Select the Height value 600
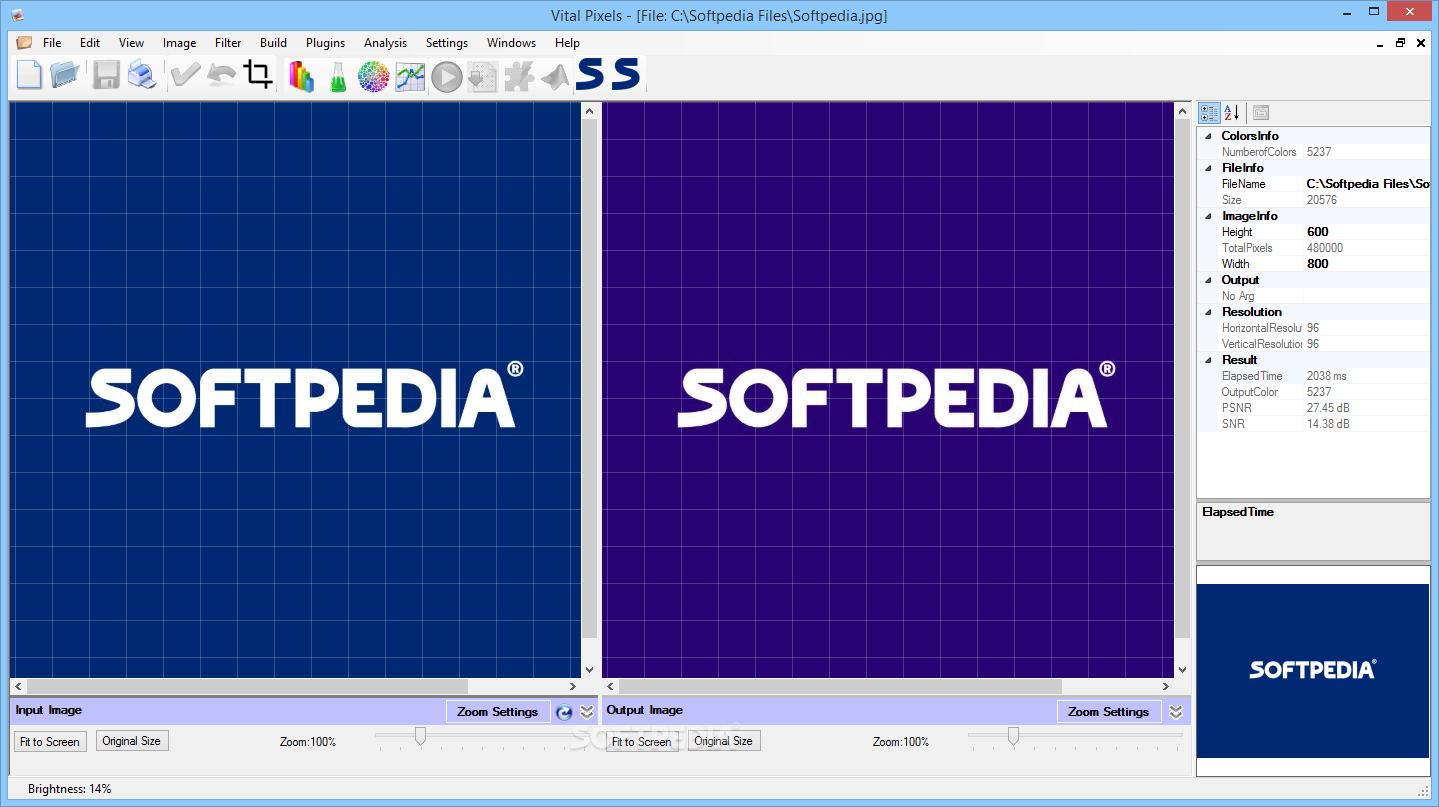This screenshot has height=807, width=1439. 1318,232
